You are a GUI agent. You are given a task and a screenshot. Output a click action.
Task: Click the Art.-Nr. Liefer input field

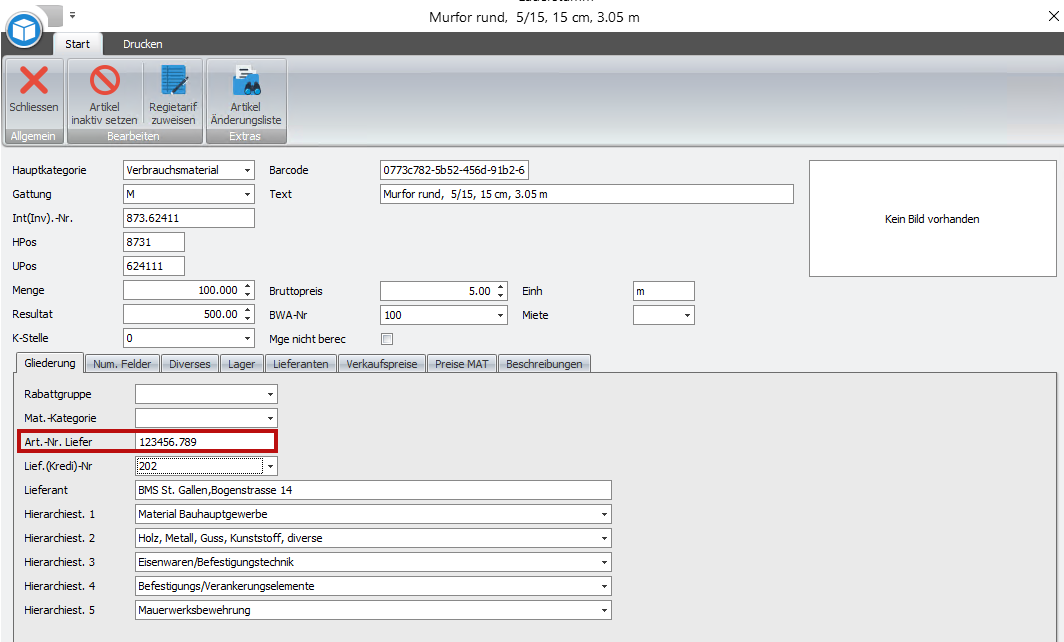coord(204,442)
